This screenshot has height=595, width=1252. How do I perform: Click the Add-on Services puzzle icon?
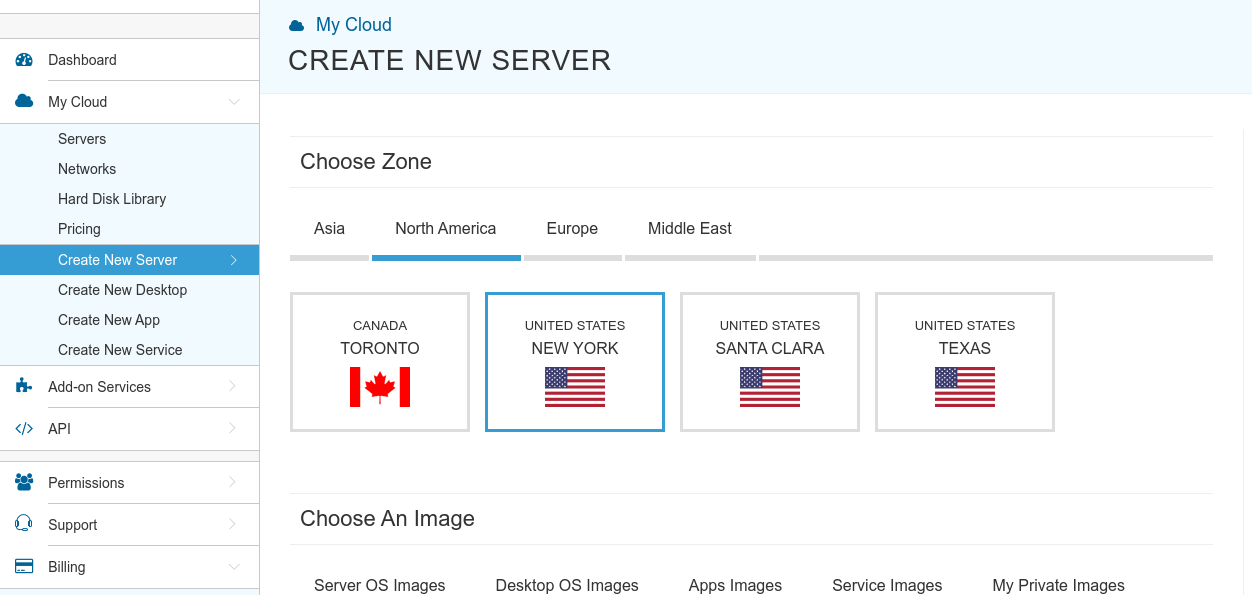(x=24, y=387)
